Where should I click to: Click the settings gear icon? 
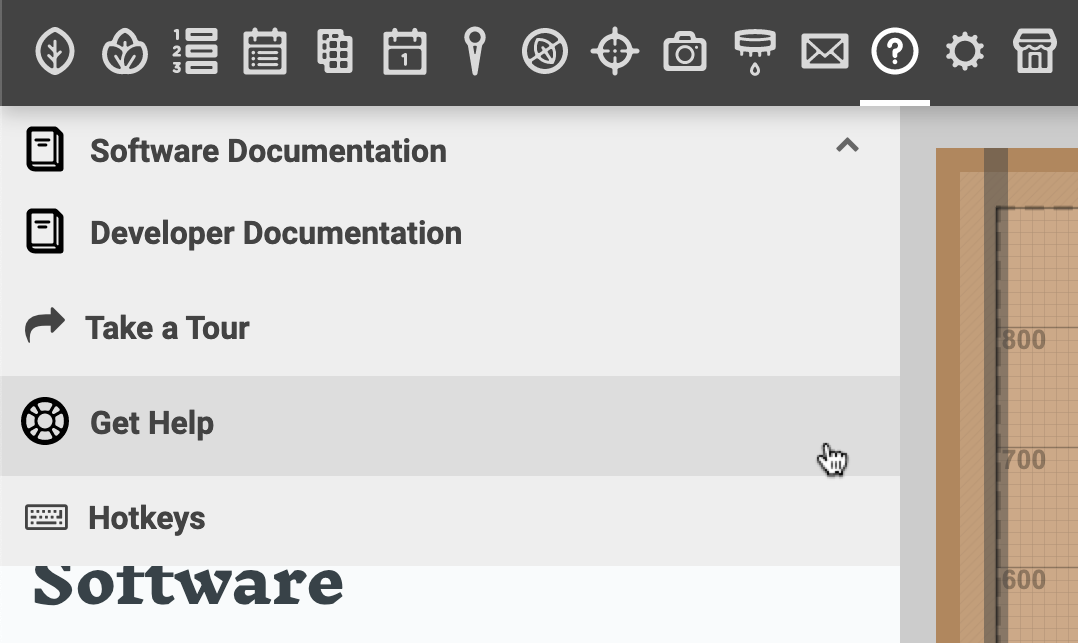[964, 52]
